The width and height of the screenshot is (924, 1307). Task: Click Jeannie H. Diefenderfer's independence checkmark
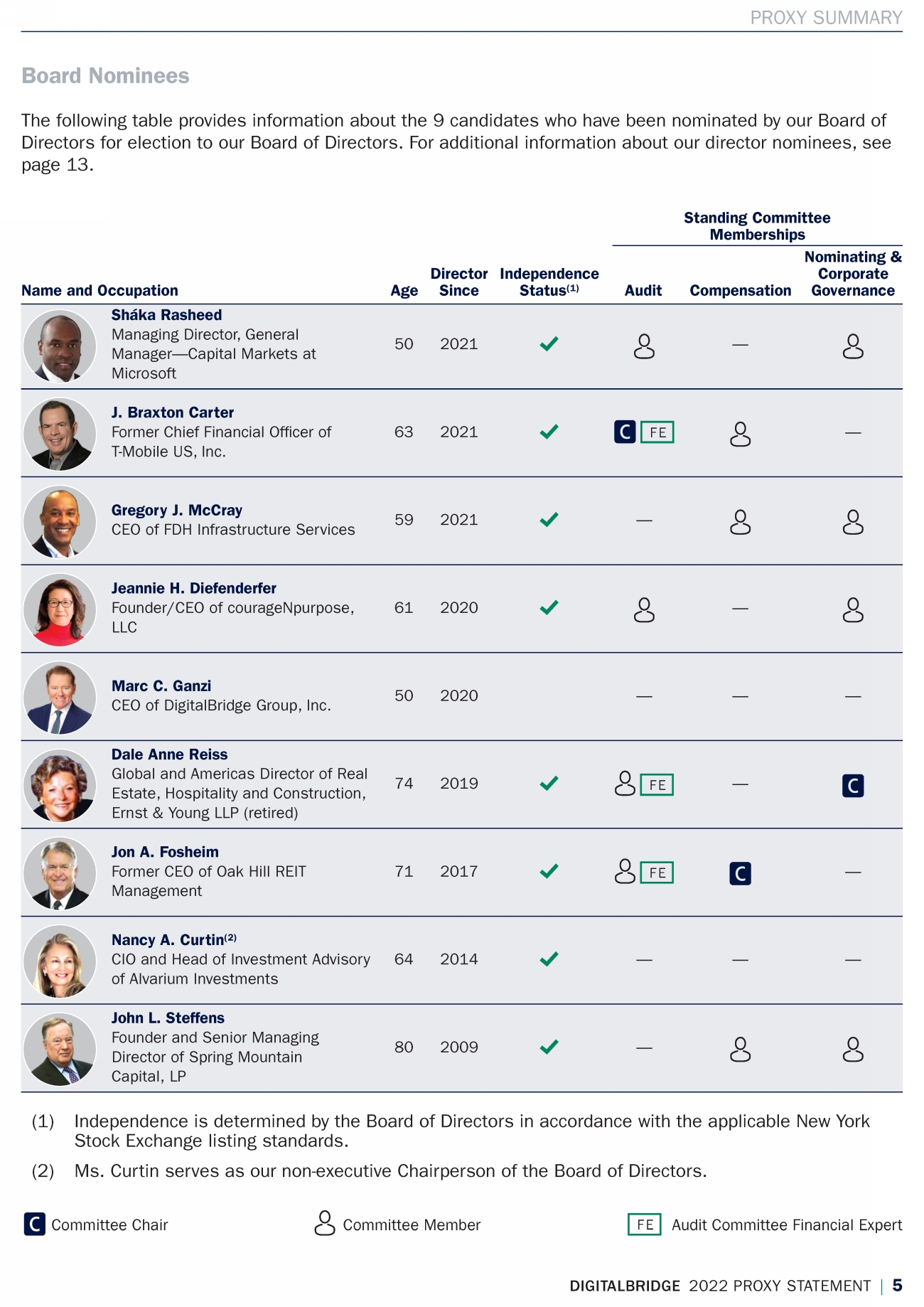(549, 608)
